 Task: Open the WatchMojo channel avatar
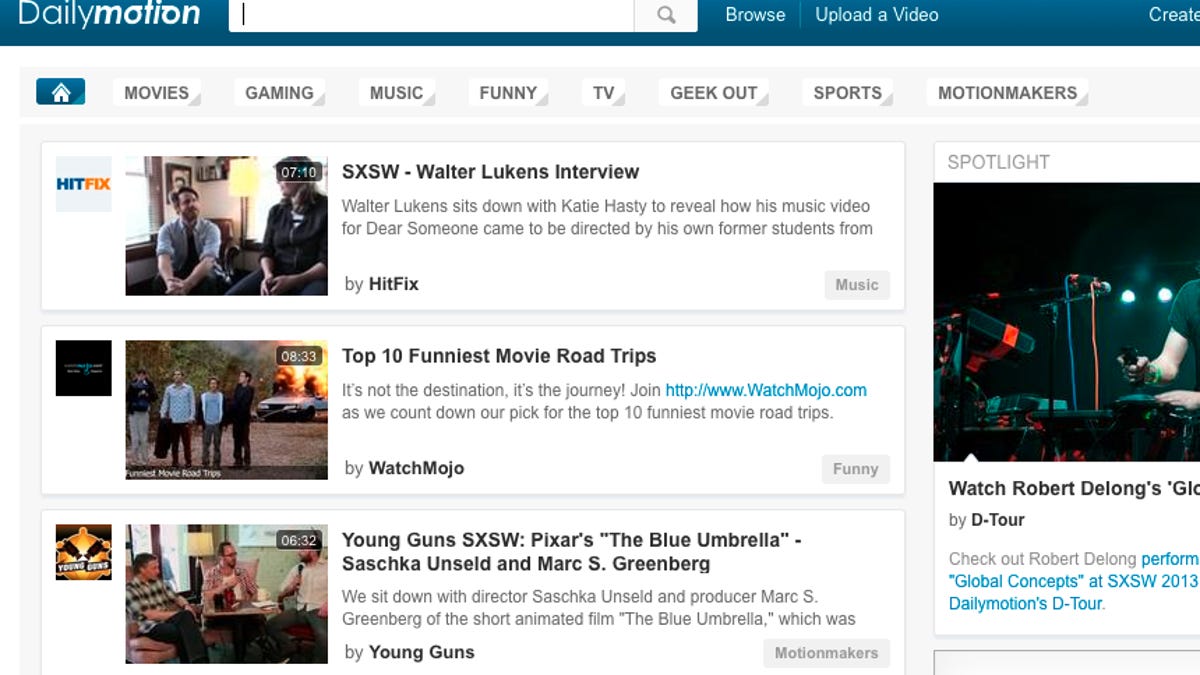(83, 368)
